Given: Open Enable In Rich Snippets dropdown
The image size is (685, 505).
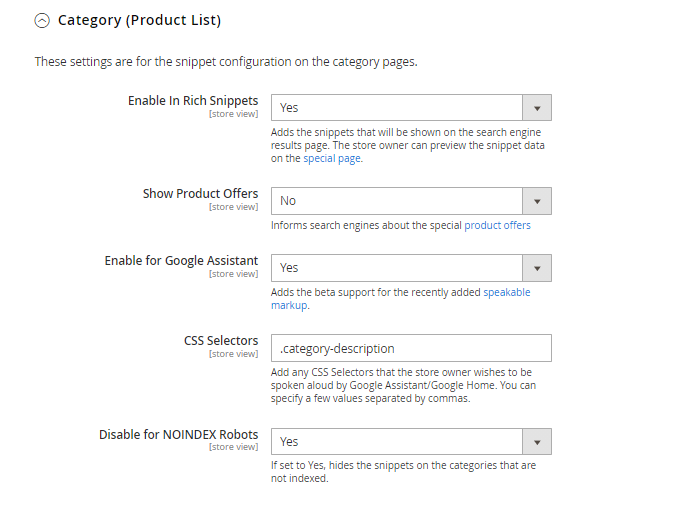Looking at the screenshot, I should 398,107.
